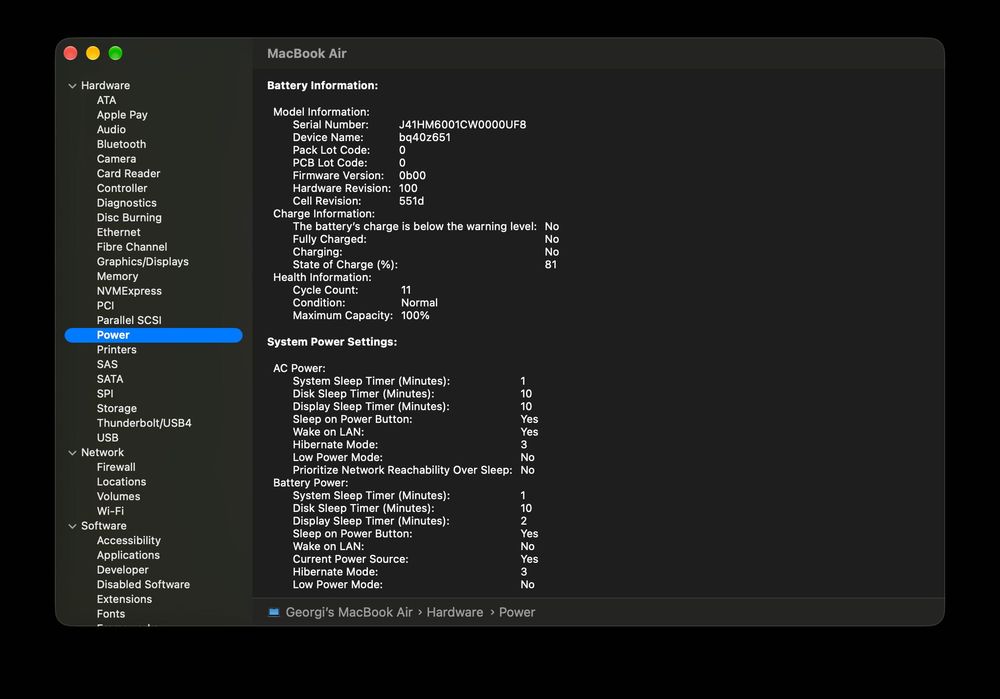Screen dimensions: 1000x699
Task: Click Hardware in the path bar
Action: pos(455,612)
